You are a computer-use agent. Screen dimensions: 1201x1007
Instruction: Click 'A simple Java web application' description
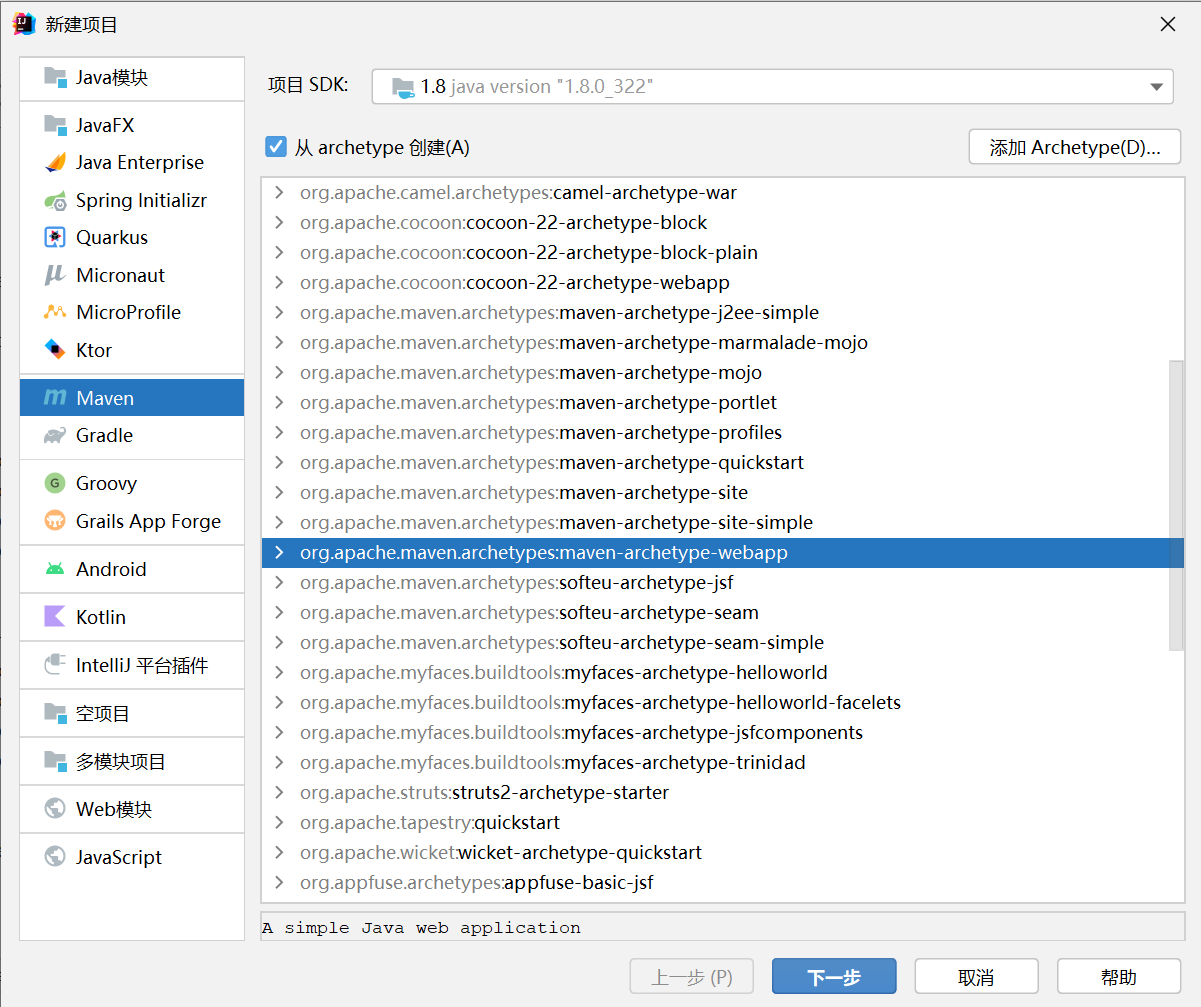[x=421, y=927]
